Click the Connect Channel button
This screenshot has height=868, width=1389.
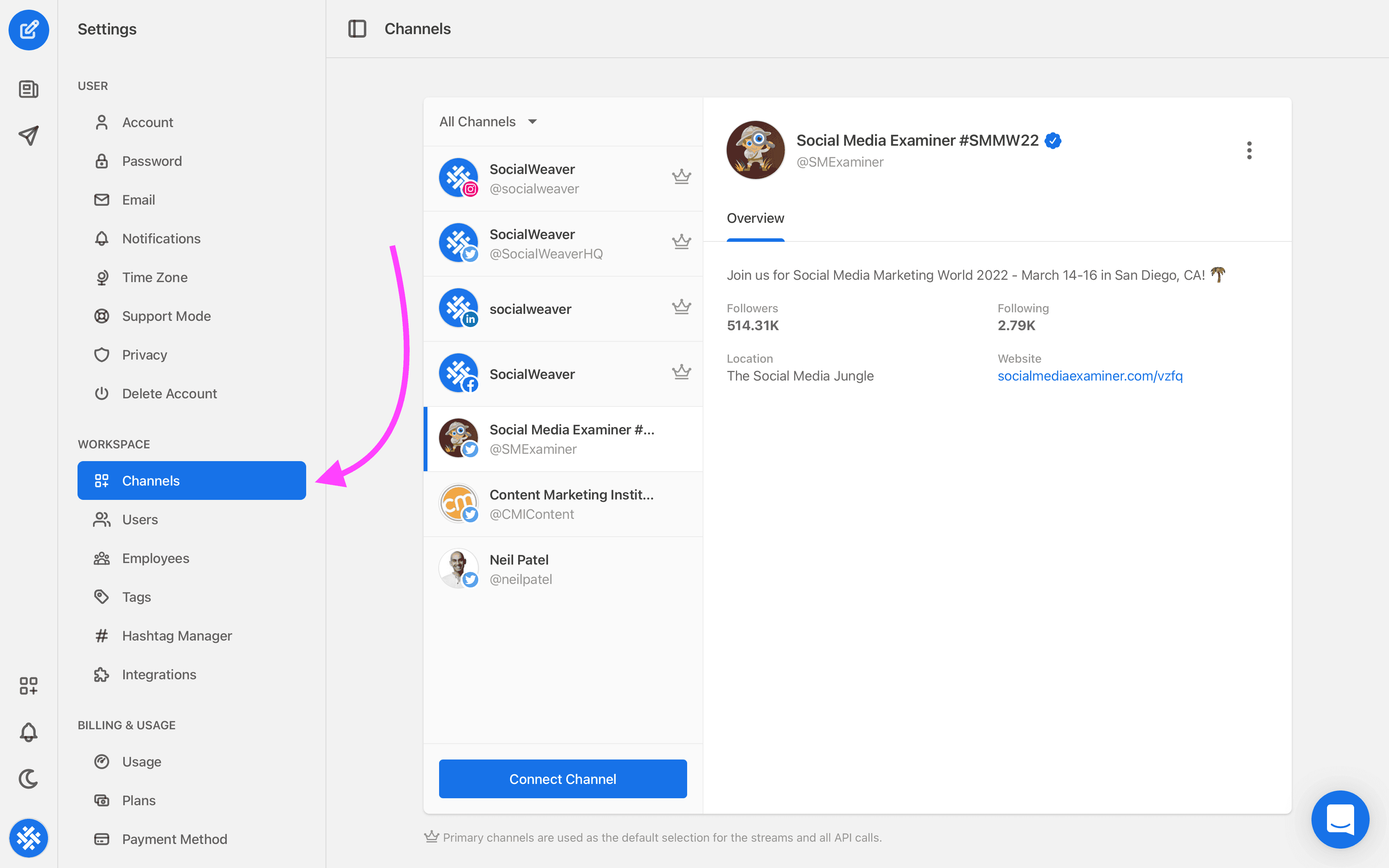click(562, 778)
